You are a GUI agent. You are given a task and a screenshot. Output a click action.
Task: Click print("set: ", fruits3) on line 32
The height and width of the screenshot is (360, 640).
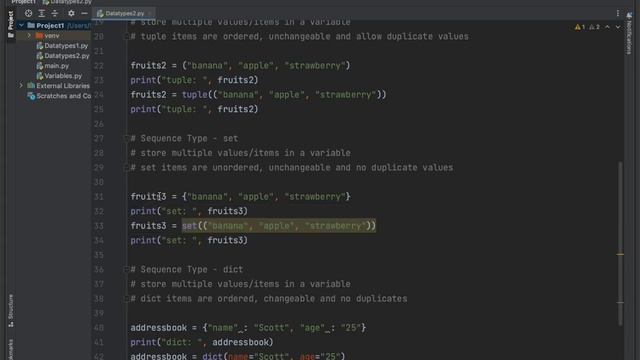(x=189, y=211)
